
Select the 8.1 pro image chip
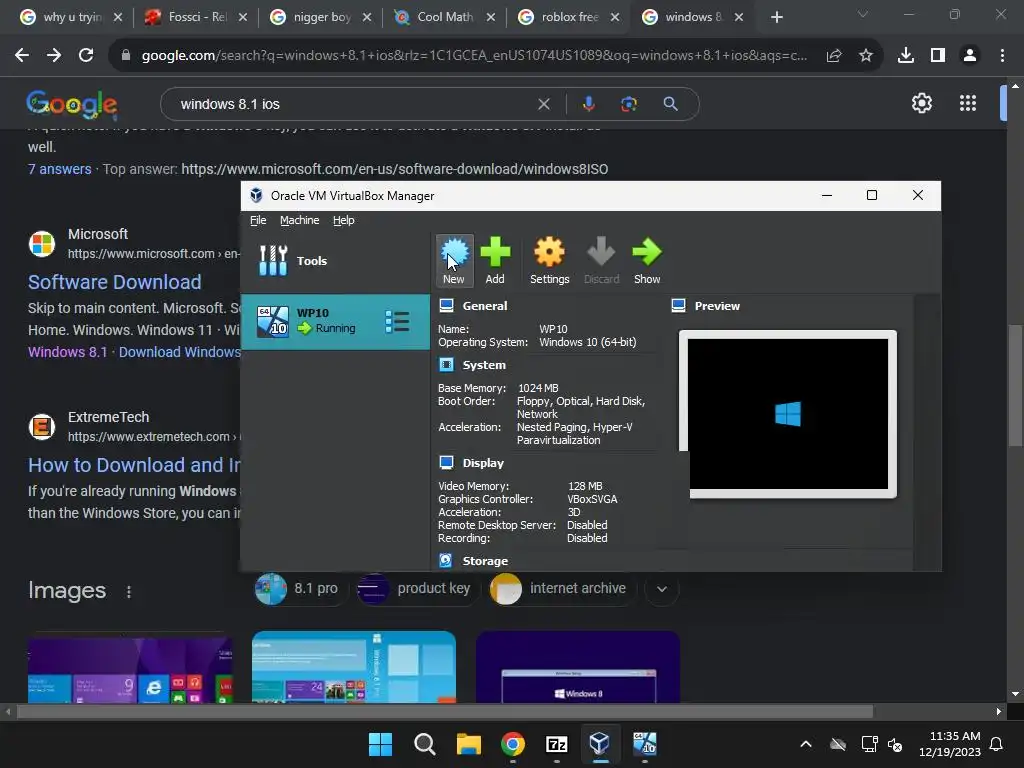298,588
